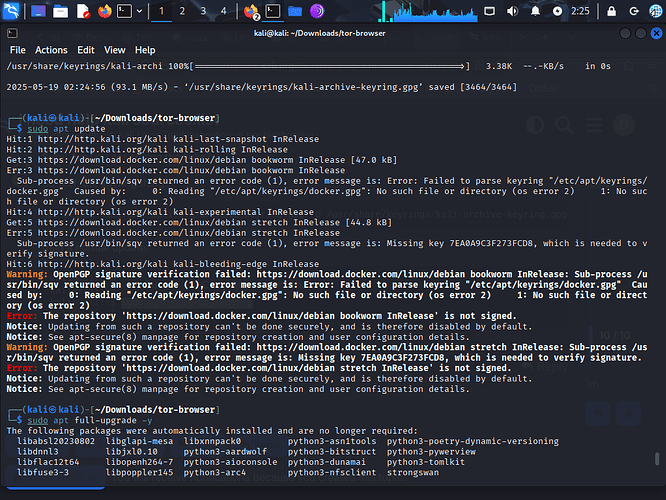Click 'Get:5' docker stretch line
The image size is (666, 500).
(199, 222)
